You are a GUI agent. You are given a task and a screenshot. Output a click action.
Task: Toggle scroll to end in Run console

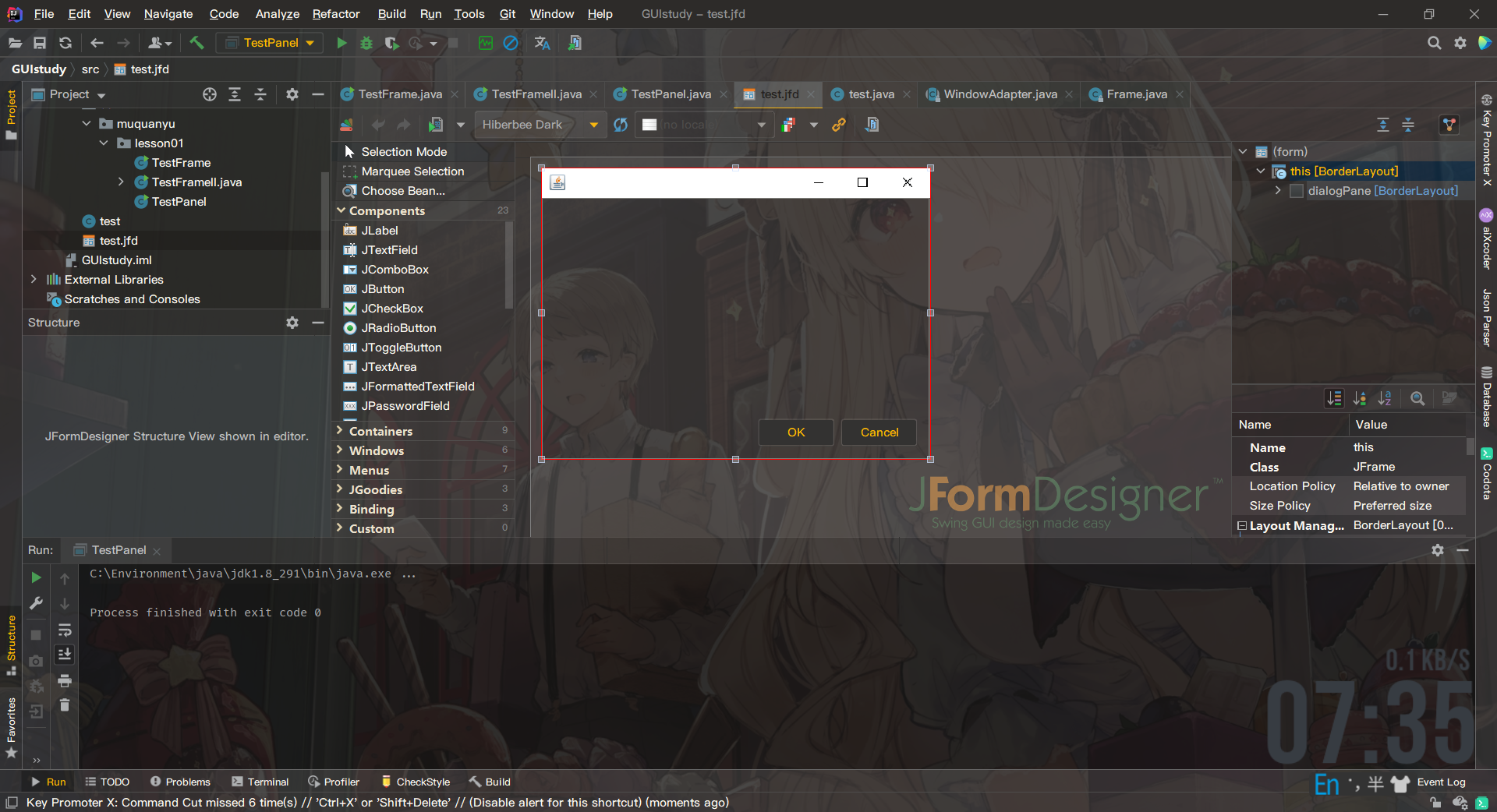click(65, 655)
